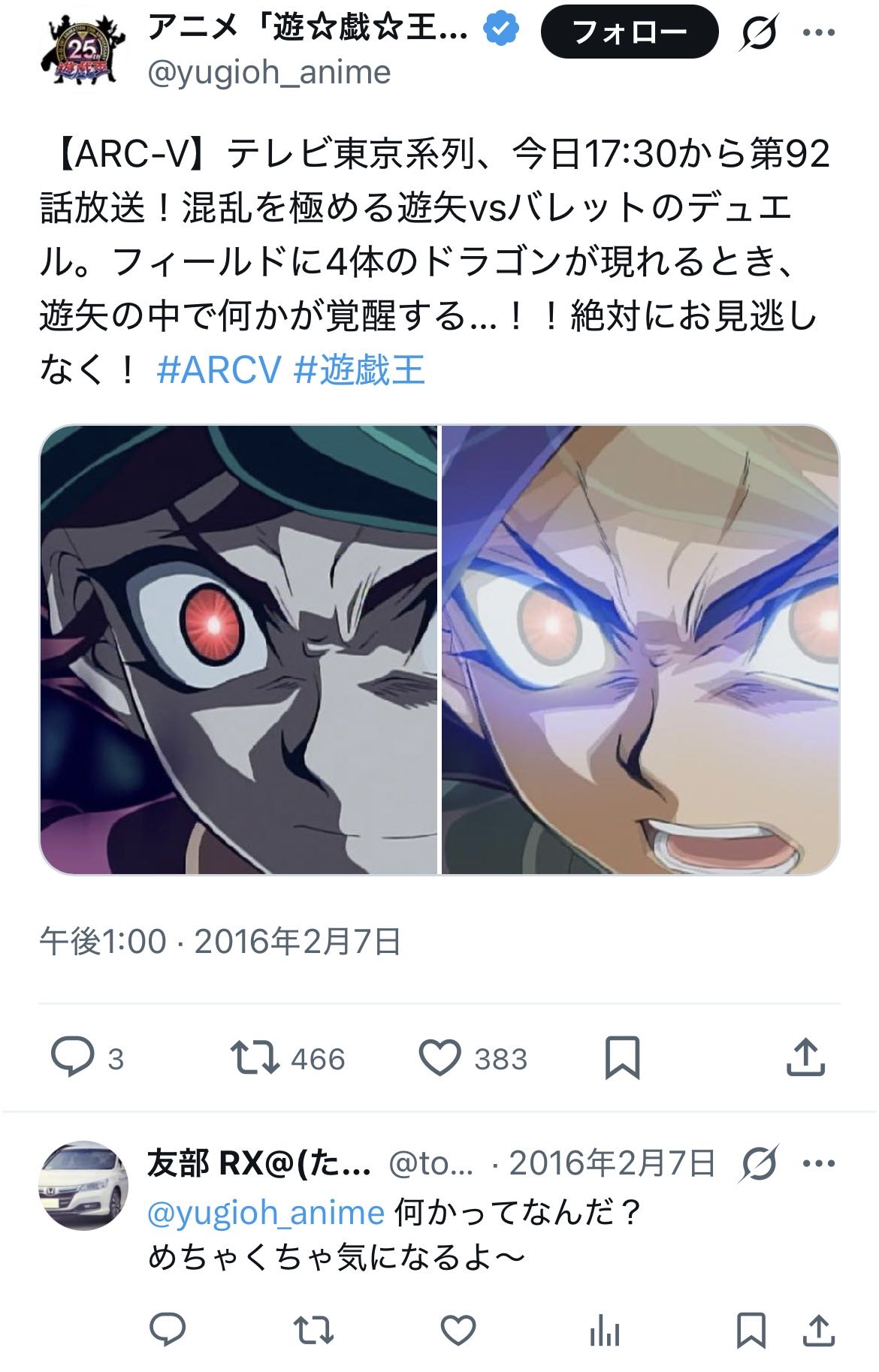Share the main tweet via share icon

tap(805, 1057)
